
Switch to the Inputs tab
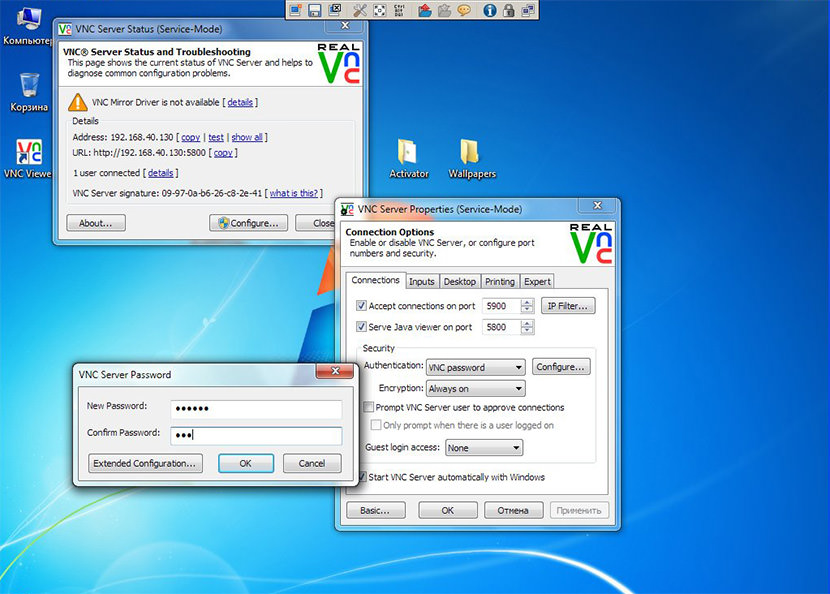421,282
